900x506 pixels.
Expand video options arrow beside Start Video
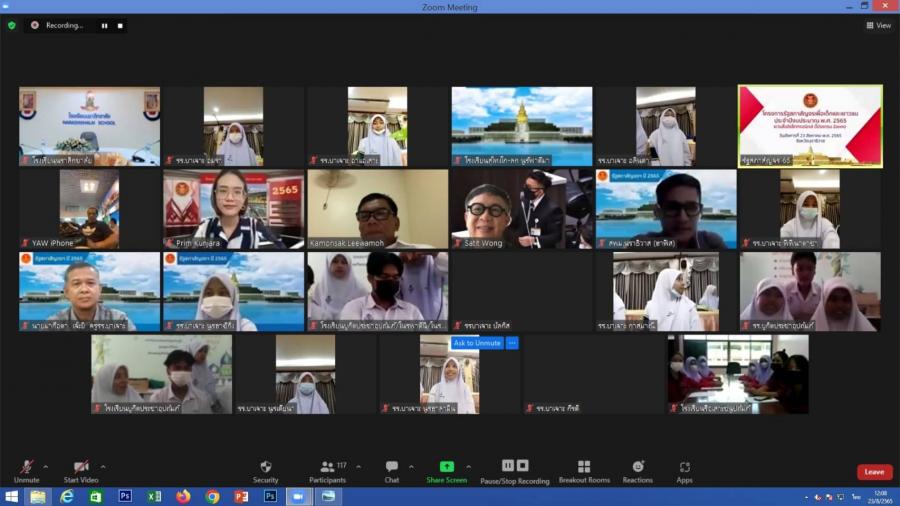[x=103, y=466]
